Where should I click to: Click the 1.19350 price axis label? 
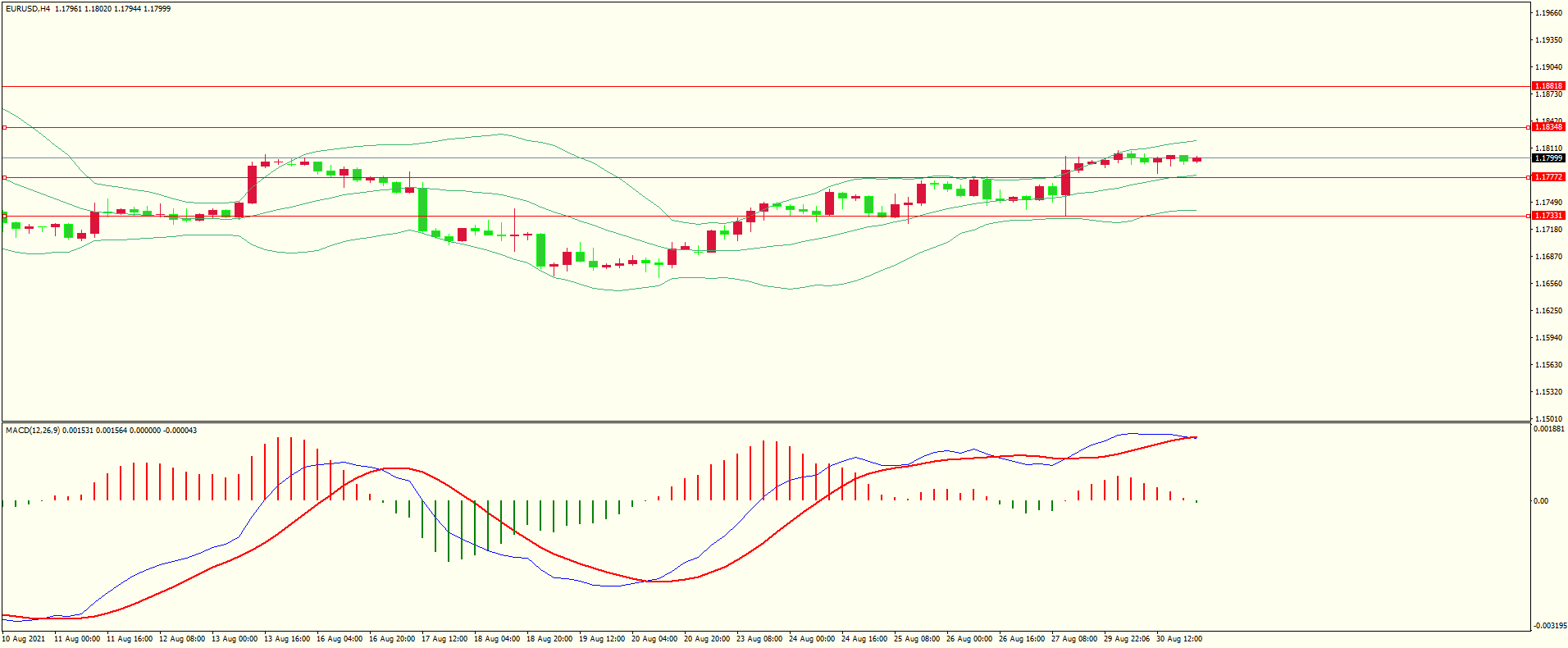coord(1548,40)
